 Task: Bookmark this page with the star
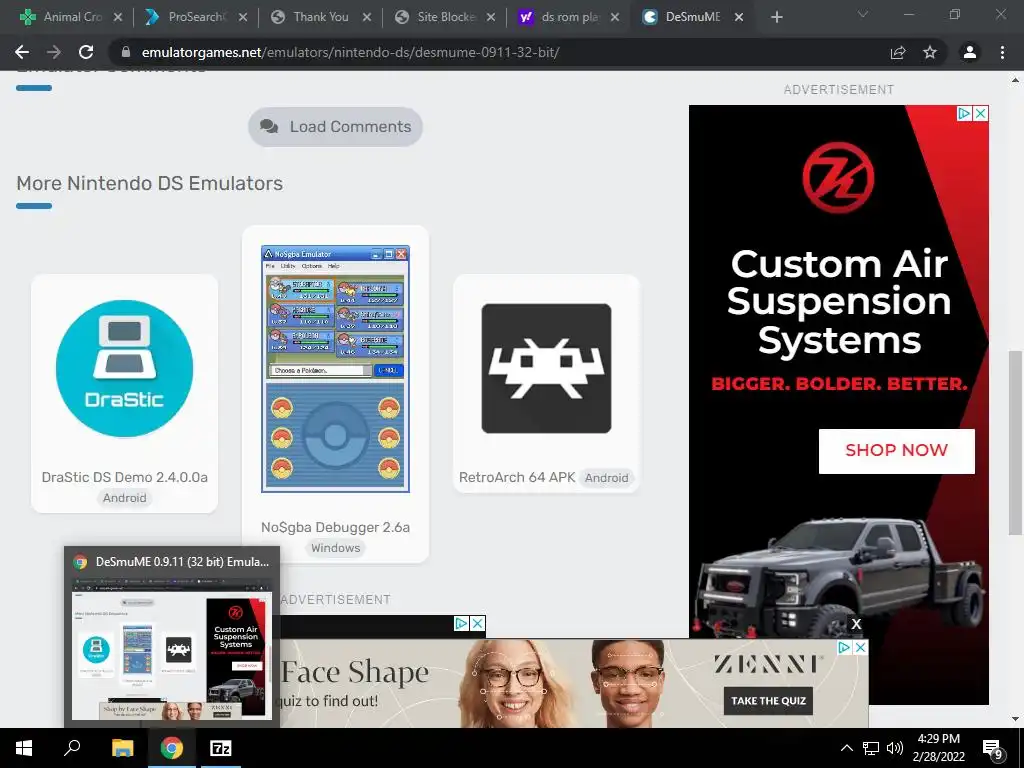tap(930, 52)
